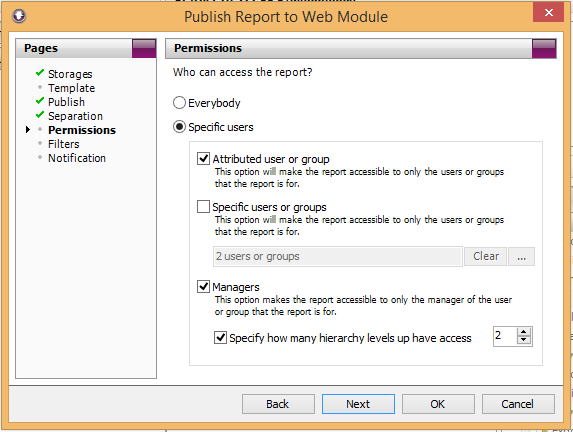The height and width of the screenshot is (432, 573).
Task: Click the black arrow marker beside Permissions
Action: point(28,129)
